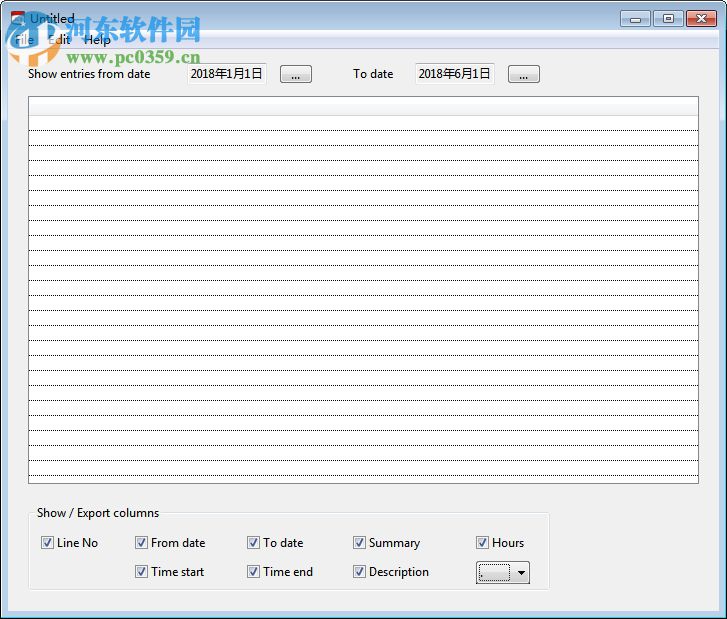Open date picker next to from date
Viewport: 727px width, 619px height.
tap(296, 74)
